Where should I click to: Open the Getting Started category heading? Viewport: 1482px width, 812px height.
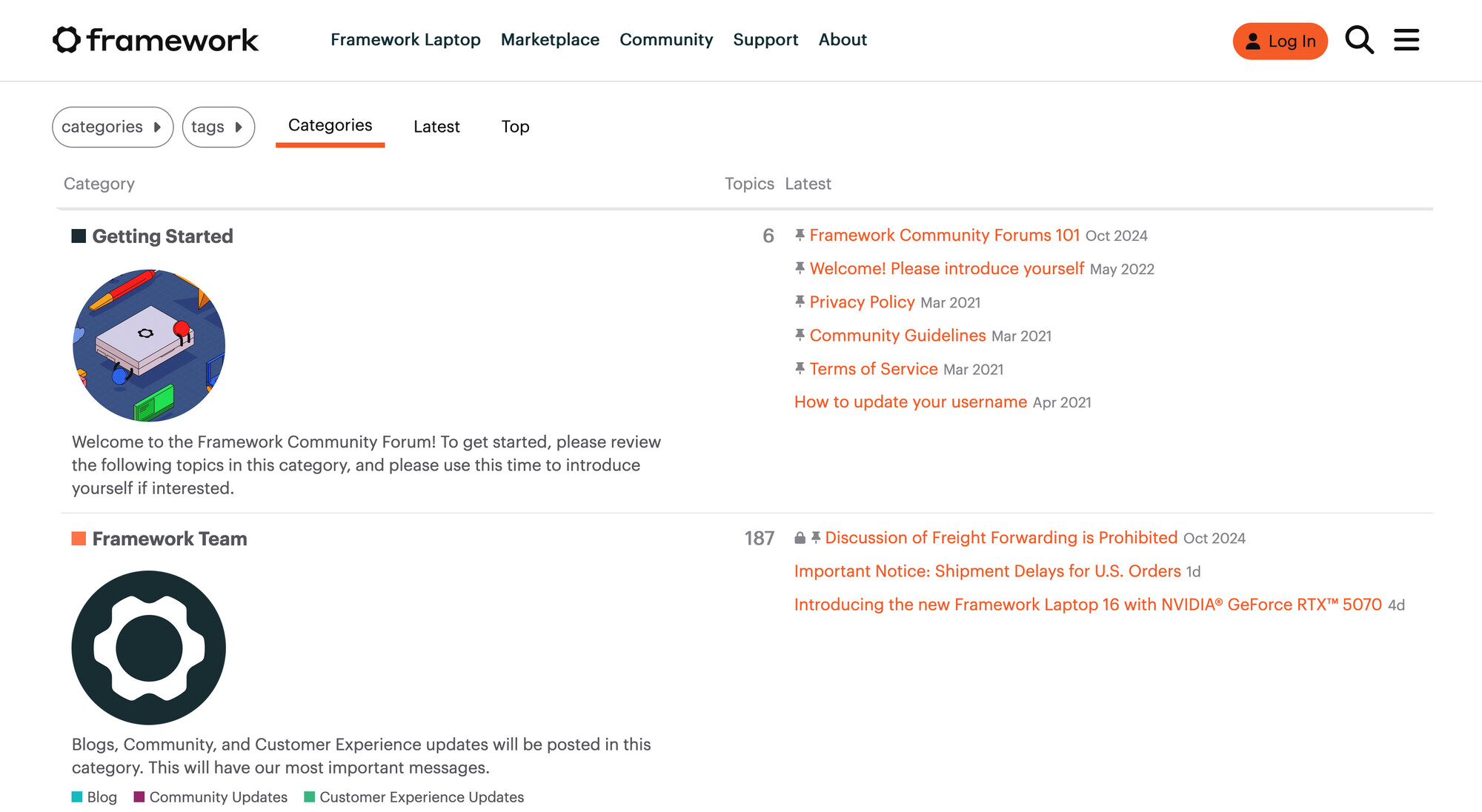coord(162,236)
